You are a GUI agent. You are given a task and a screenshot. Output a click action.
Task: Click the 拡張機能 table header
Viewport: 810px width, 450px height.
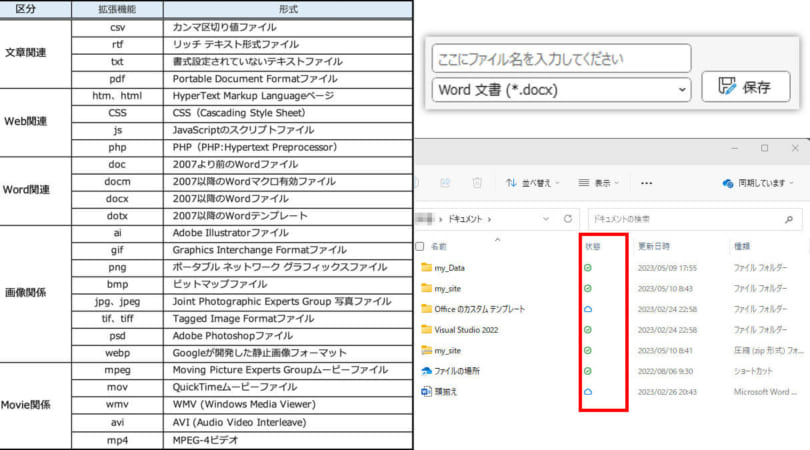coord(117,9)
